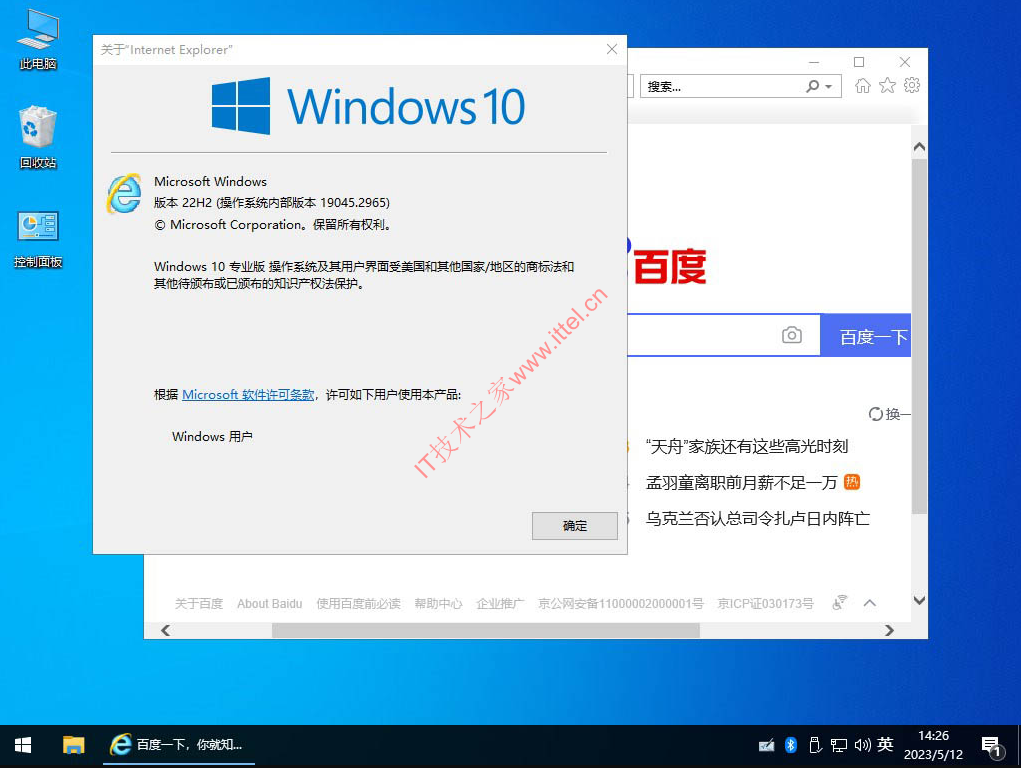Open headline "天舟"家族还有这些高光时刻
Screen dimensions: 1021x768
pos(747,446)
